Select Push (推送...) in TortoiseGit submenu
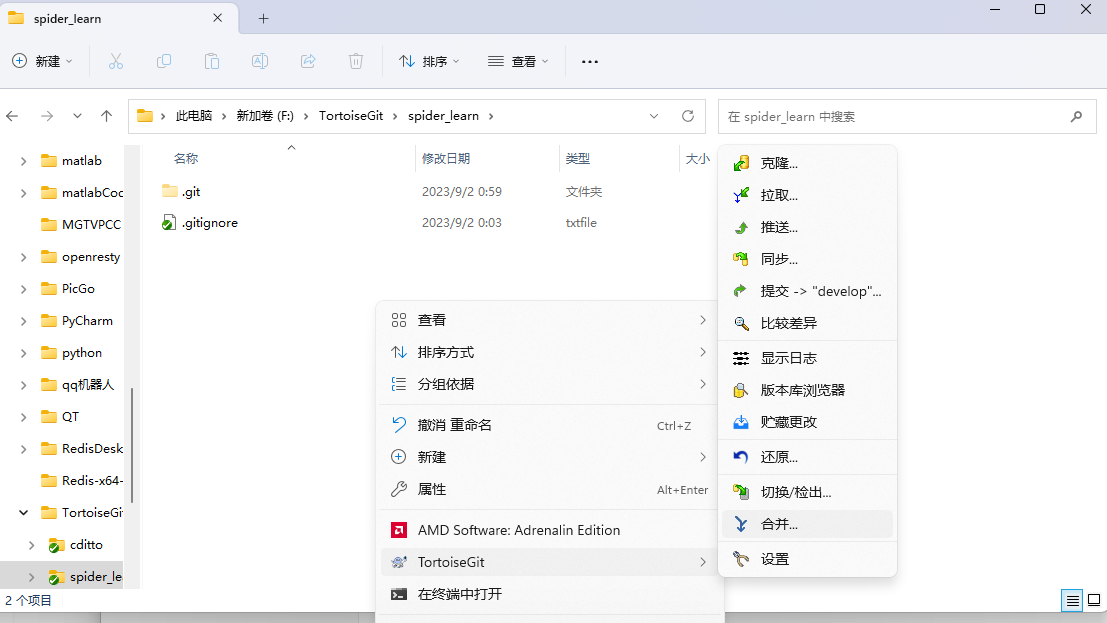This screenshot has height=623, width=1107. point(807,227)
